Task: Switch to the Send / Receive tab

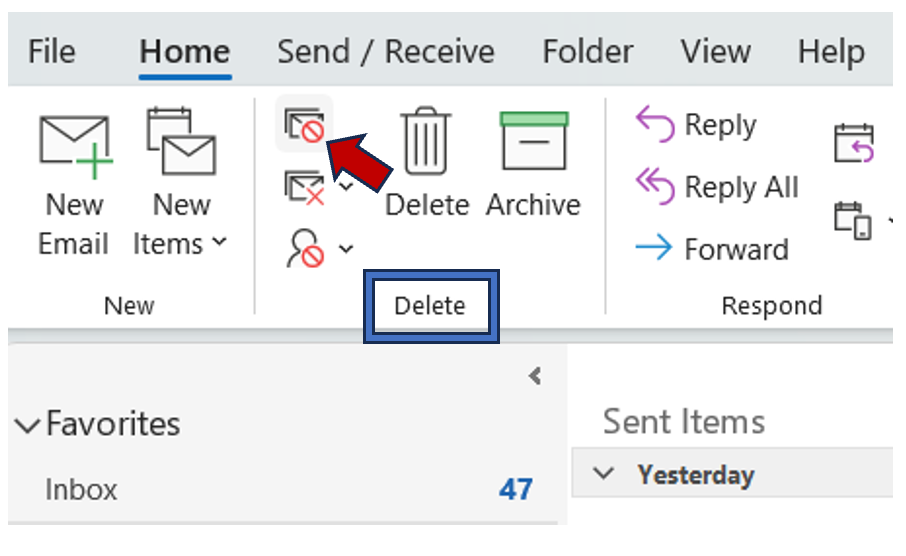Action: point(385,52)
